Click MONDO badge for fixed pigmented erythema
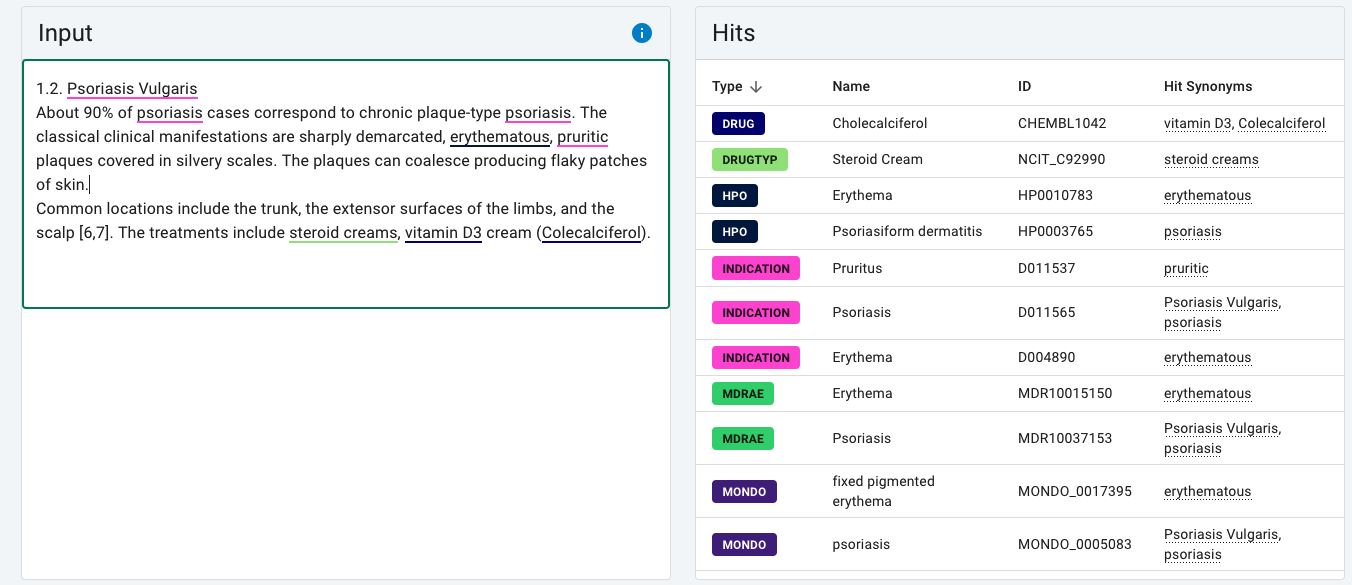 [x=744, y=491]
